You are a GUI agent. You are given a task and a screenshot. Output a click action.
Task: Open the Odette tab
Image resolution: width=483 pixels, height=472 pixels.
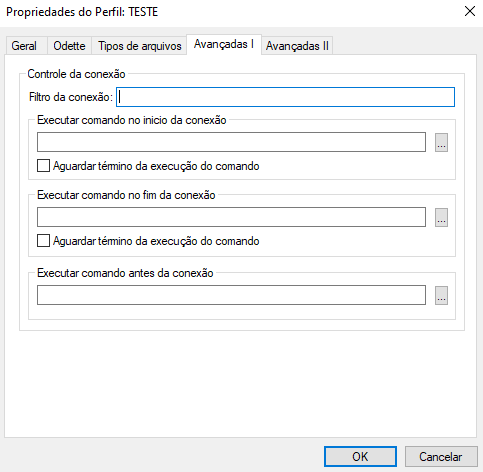[69, 46]
